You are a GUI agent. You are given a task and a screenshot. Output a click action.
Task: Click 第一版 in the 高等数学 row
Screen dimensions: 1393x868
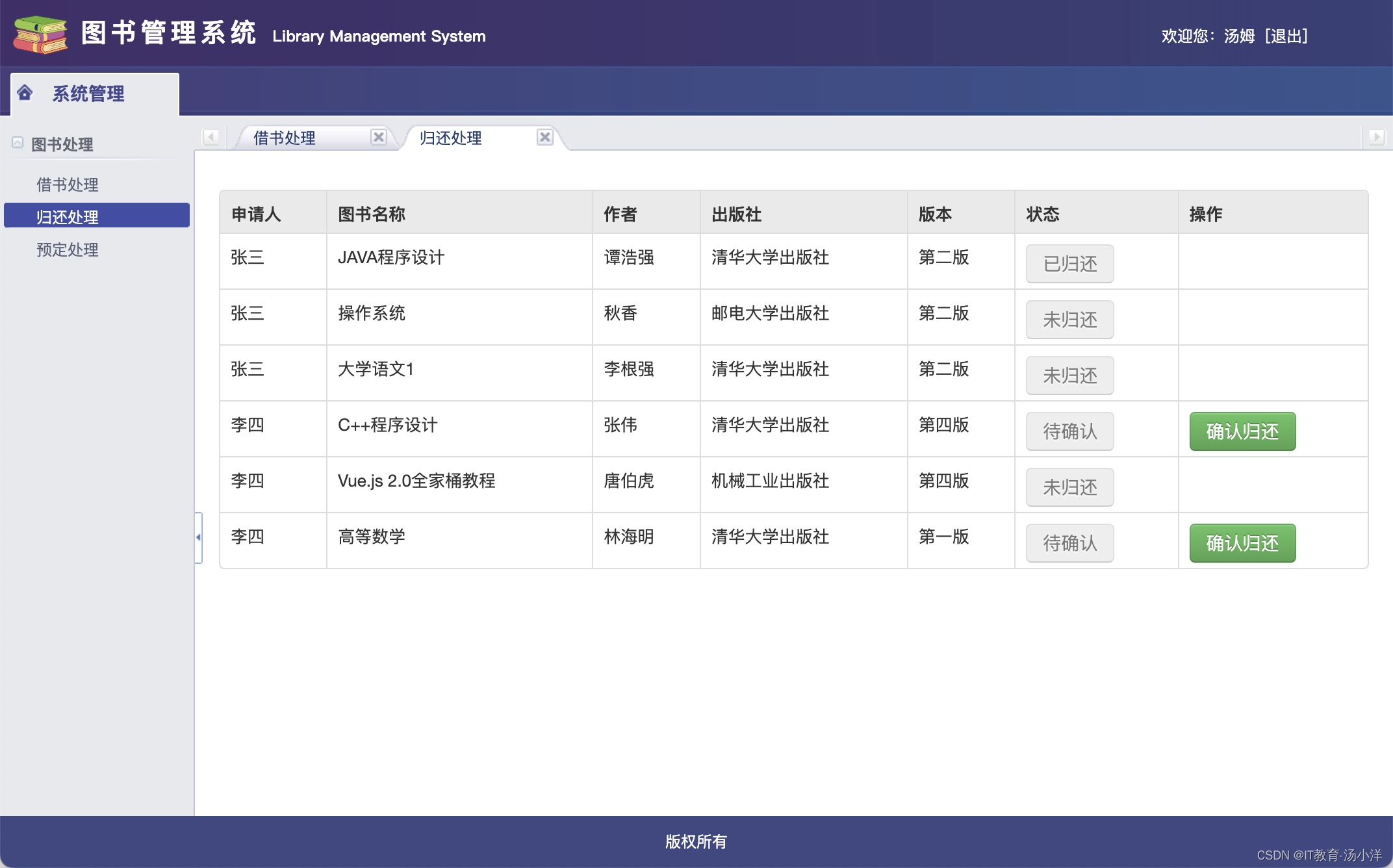(x=944, y=537)
